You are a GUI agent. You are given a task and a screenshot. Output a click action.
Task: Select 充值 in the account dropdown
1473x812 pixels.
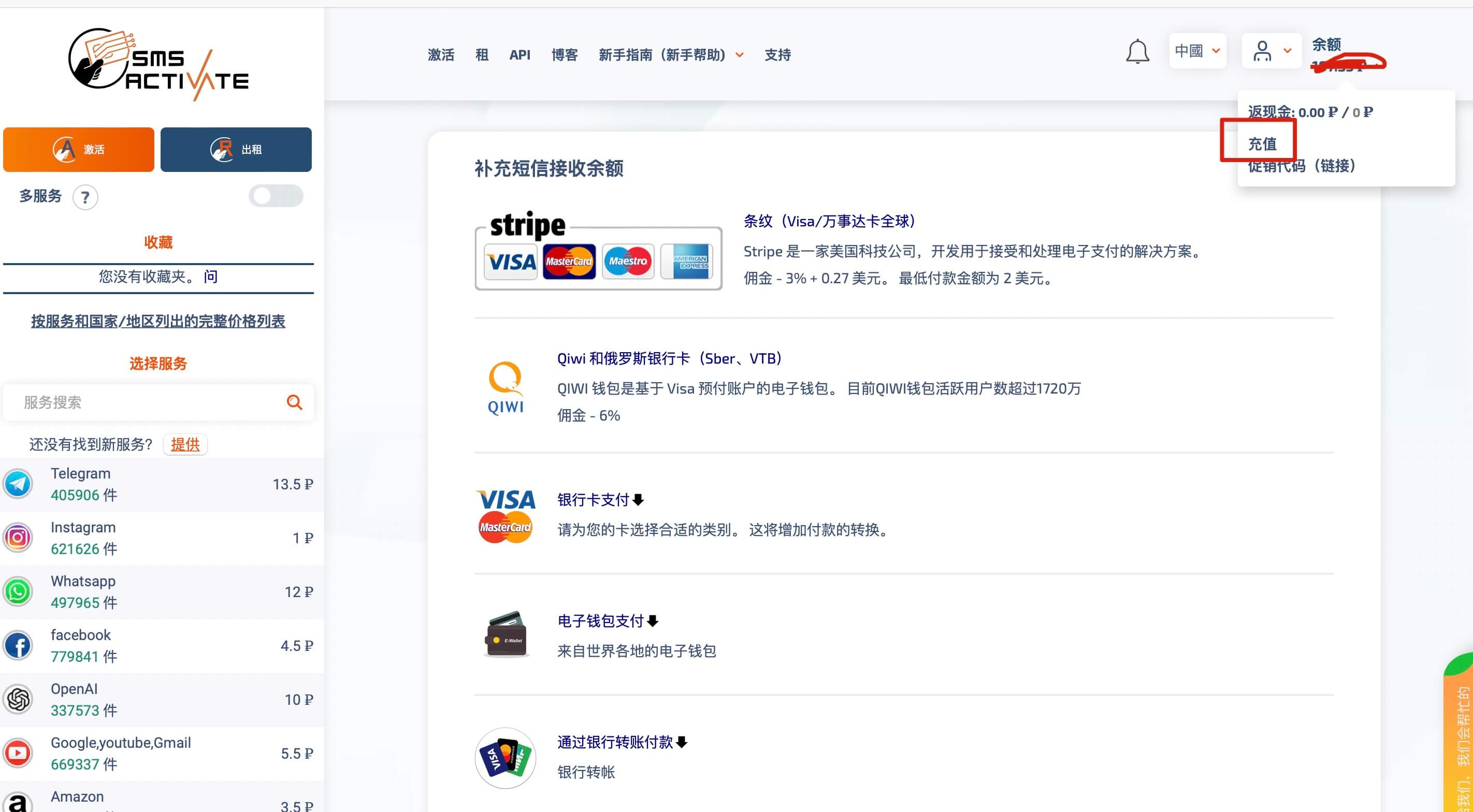(1262, 143)
